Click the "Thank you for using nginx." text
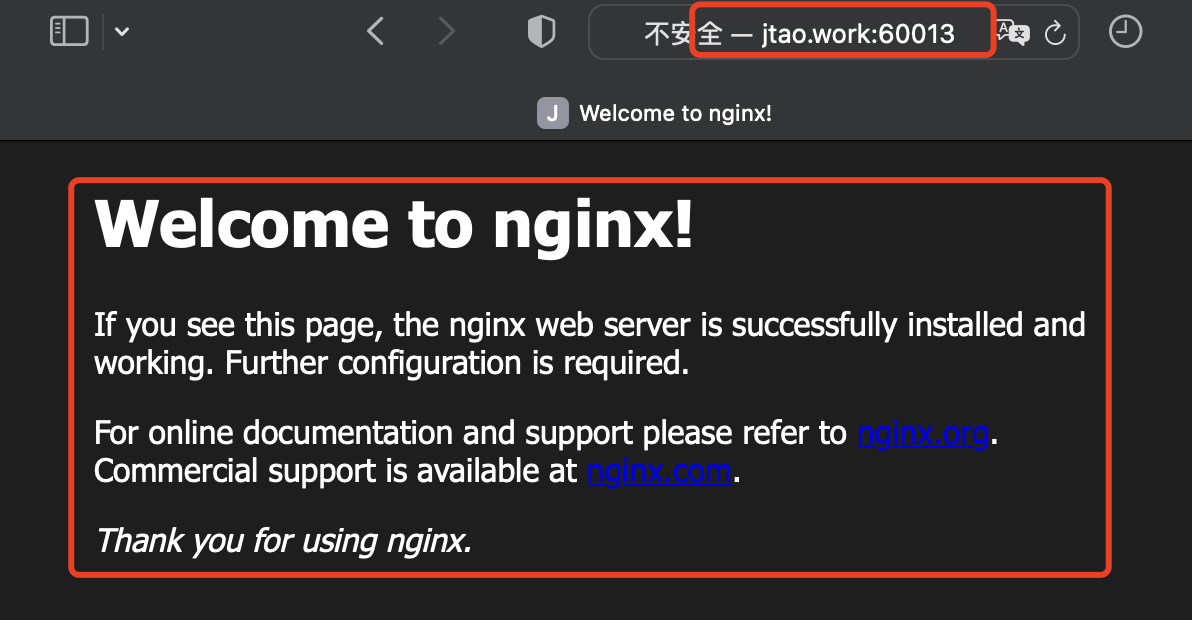This screenshot has height=620, width=1192. [x=283, y=541]
